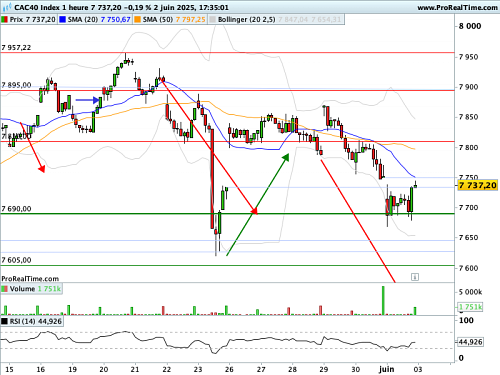Click the yellow 7 737,20 price tag

tap(478, 185)
